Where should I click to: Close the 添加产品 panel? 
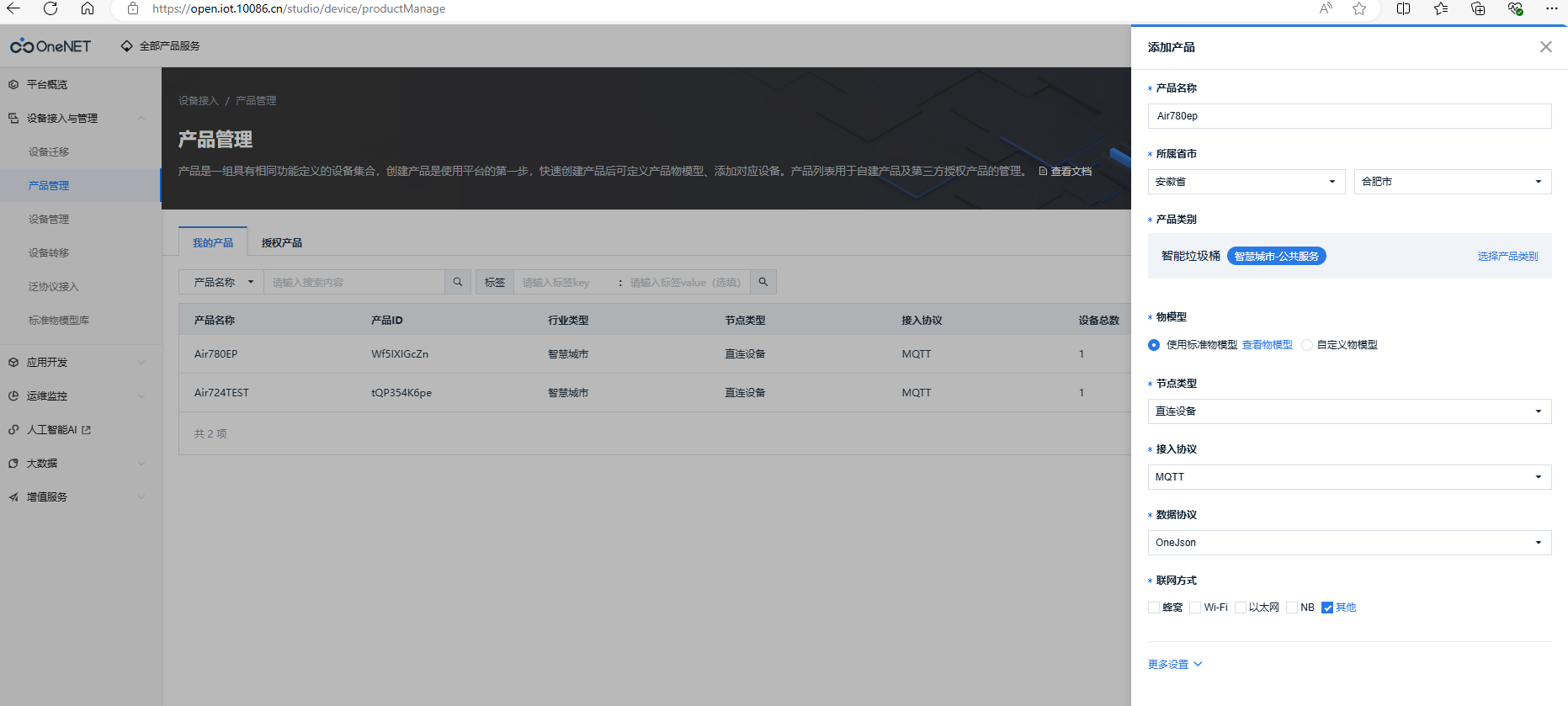(x=1546, y=47)
